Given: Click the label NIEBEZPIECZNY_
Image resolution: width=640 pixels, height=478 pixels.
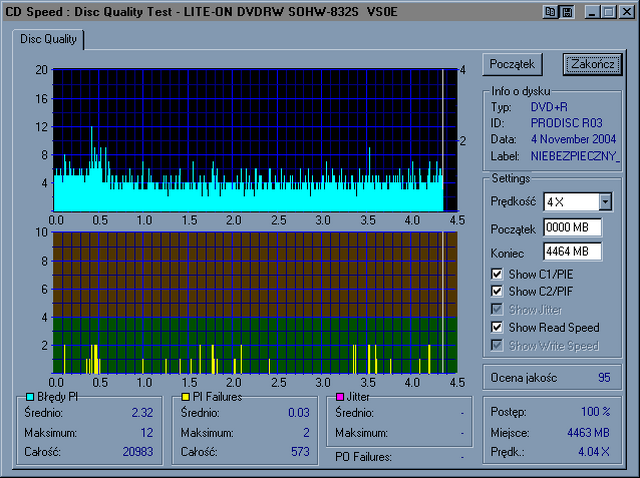Looking at the screenshot, I should click(575, 156).
